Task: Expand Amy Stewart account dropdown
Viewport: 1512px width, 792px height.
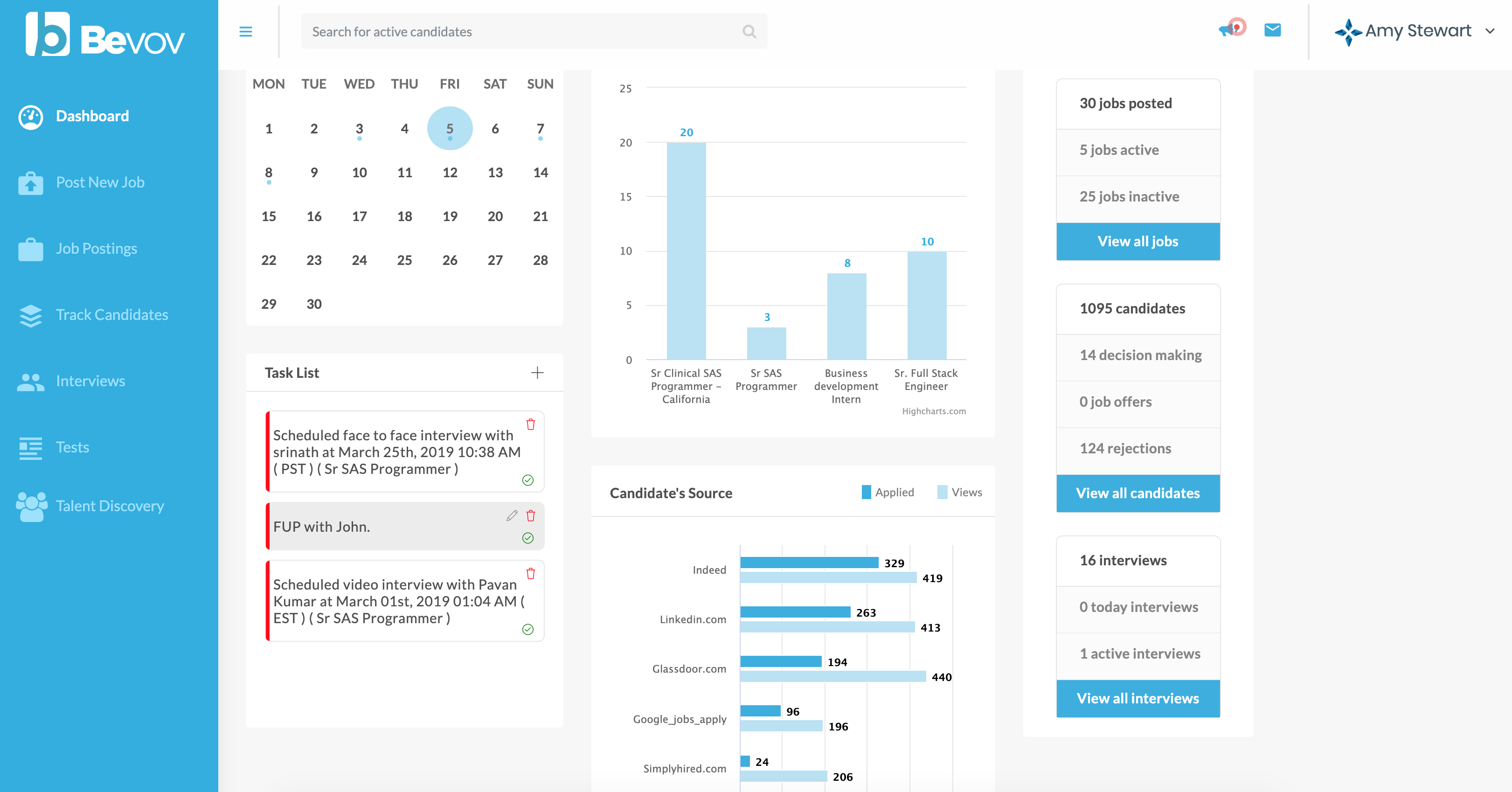Action: [x=1490, y=31]
